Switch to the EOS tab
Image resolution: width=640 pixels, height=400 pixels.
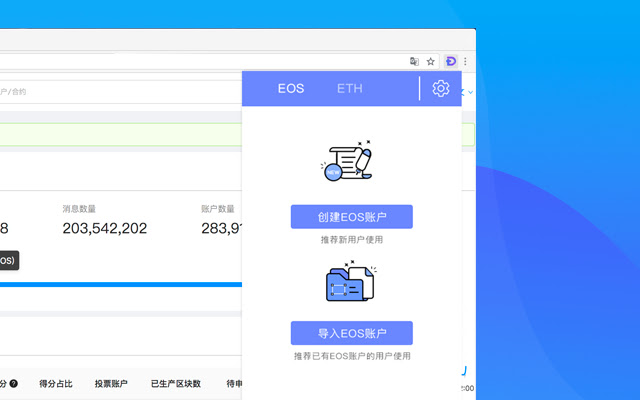point(291,89)
